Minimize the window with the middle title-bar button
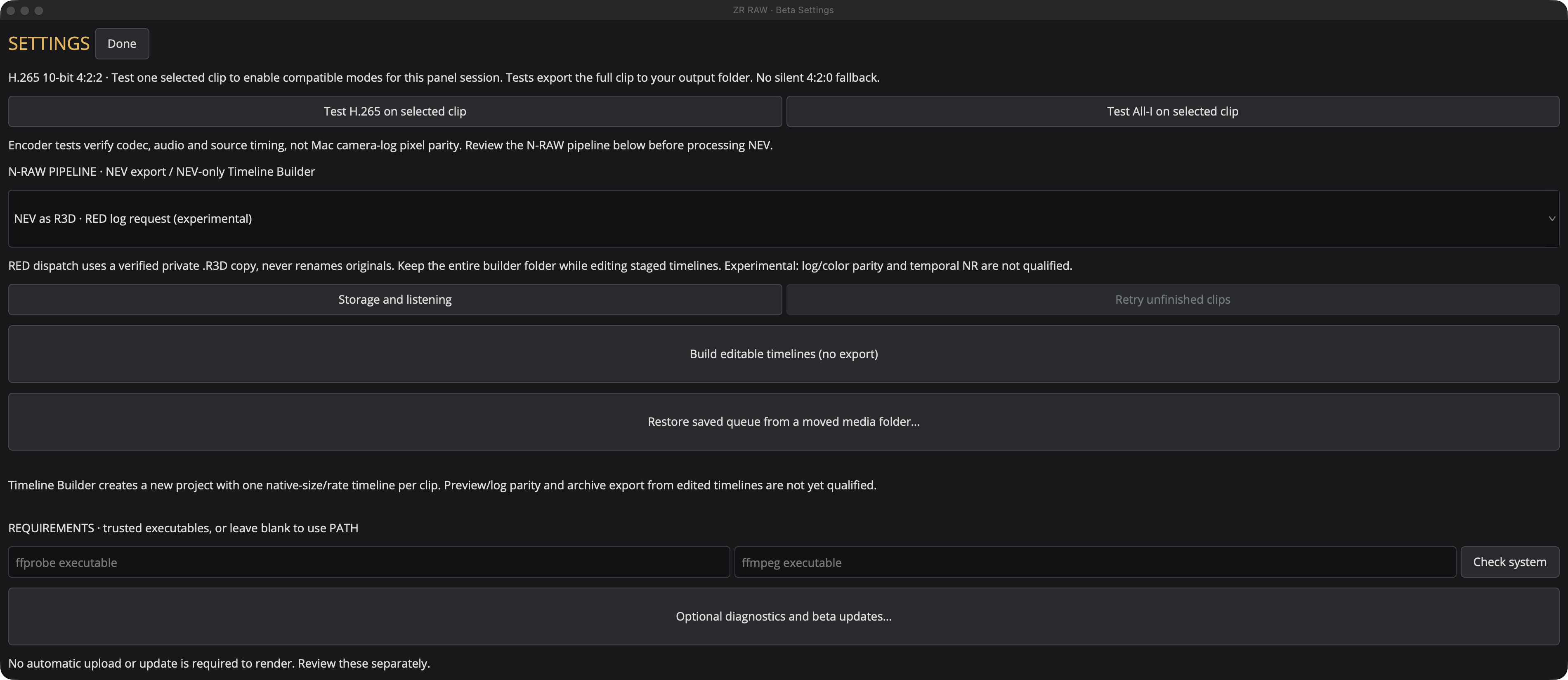 pyautogui.click(x=24, y=10)
